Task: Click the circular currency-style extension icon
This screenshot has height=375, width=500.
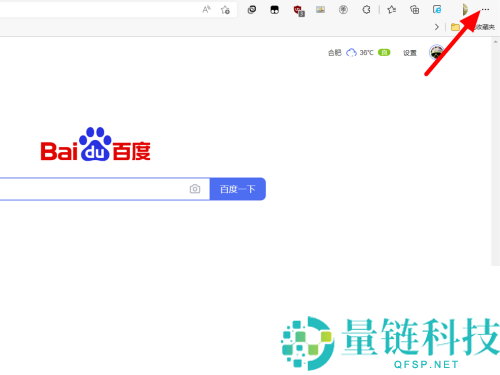Action: [343, 10]
